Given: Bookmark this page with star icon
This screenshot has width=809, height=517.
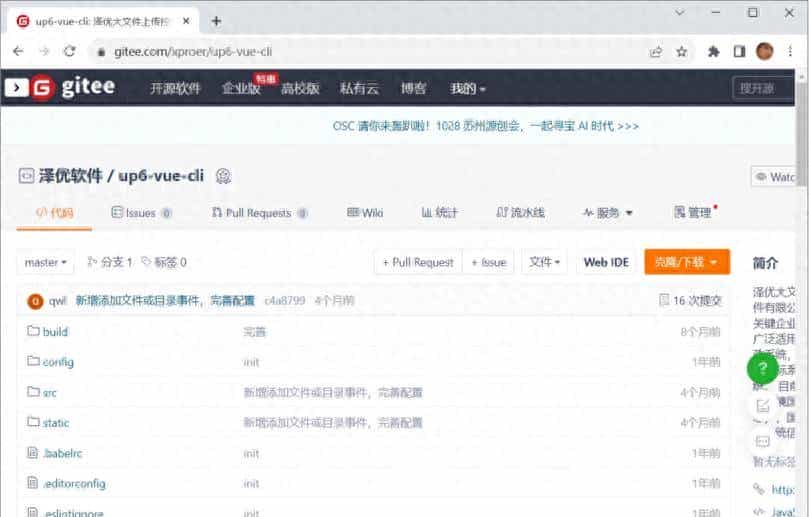Looking at the screenshot, I should [x=682, y=52].
